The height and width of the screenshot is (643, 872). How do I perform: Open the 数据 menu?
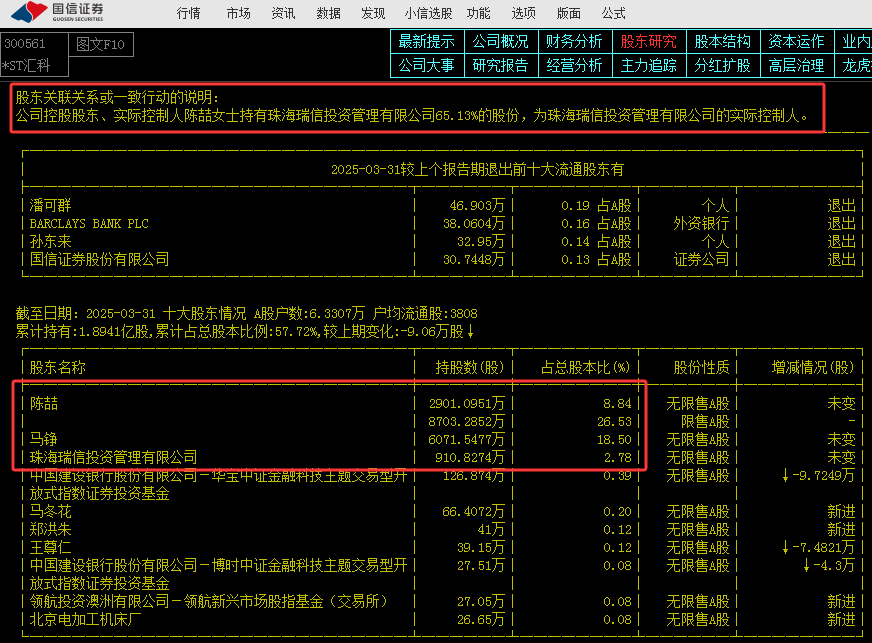[x=328, y=13]
